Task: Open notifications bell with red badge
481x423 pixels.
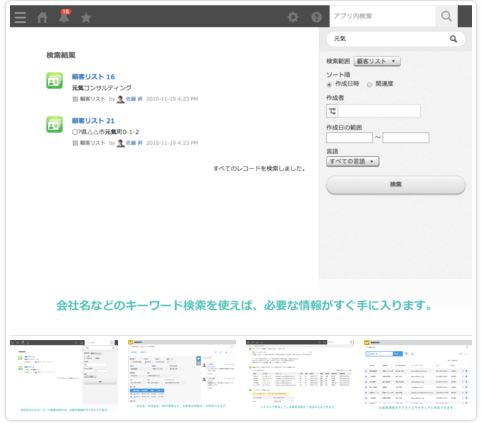Action: point(64,16)
